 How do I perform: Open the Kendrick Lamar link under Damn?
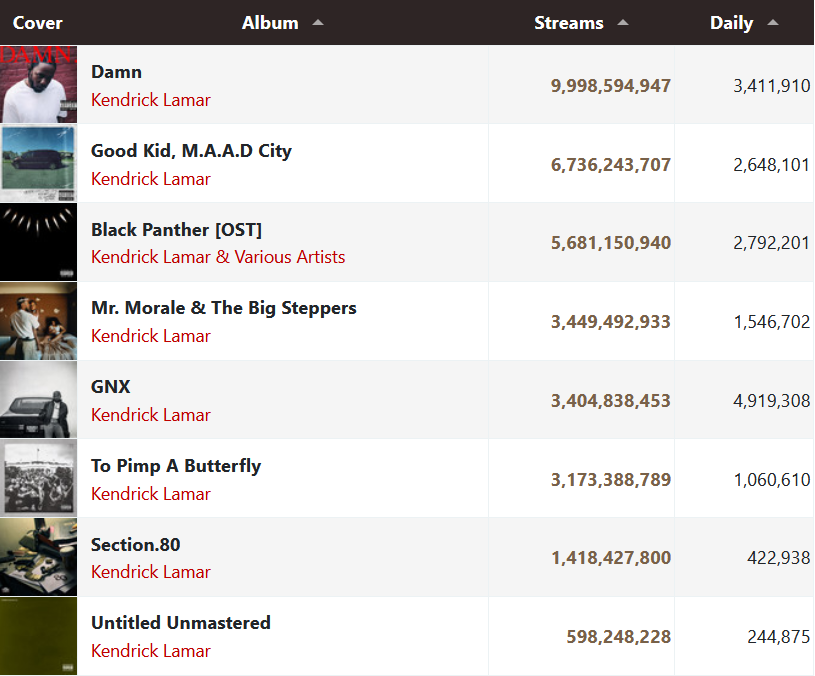(151, 100)
